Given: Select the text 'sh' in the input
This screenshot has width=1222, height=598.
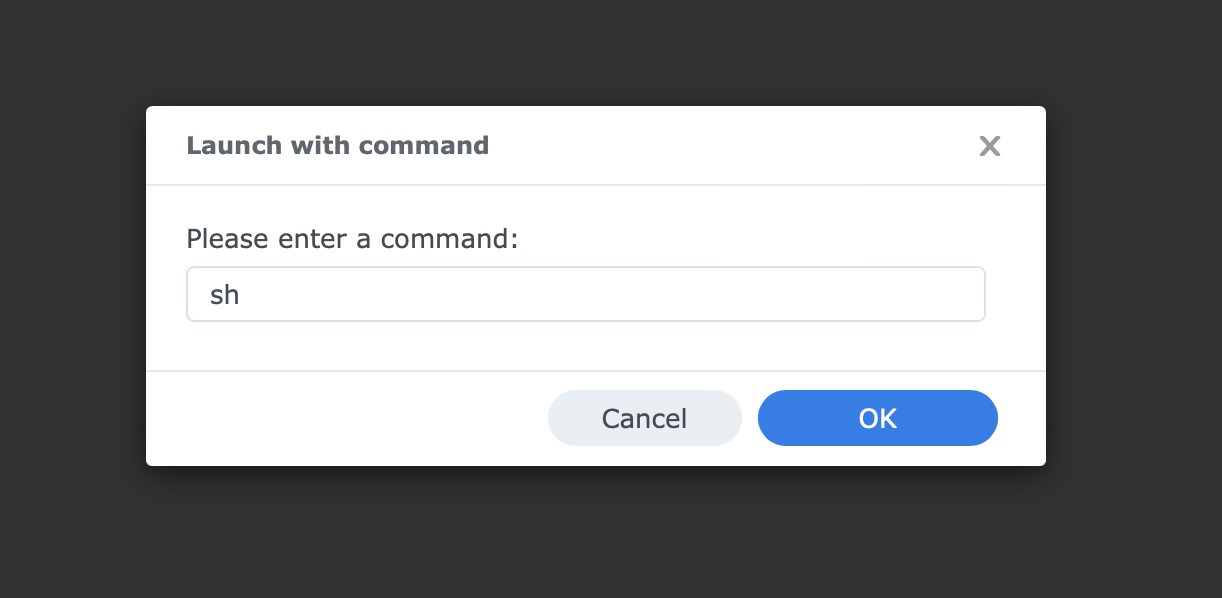Looking at the screenshot, I should (x=226, y=293).
